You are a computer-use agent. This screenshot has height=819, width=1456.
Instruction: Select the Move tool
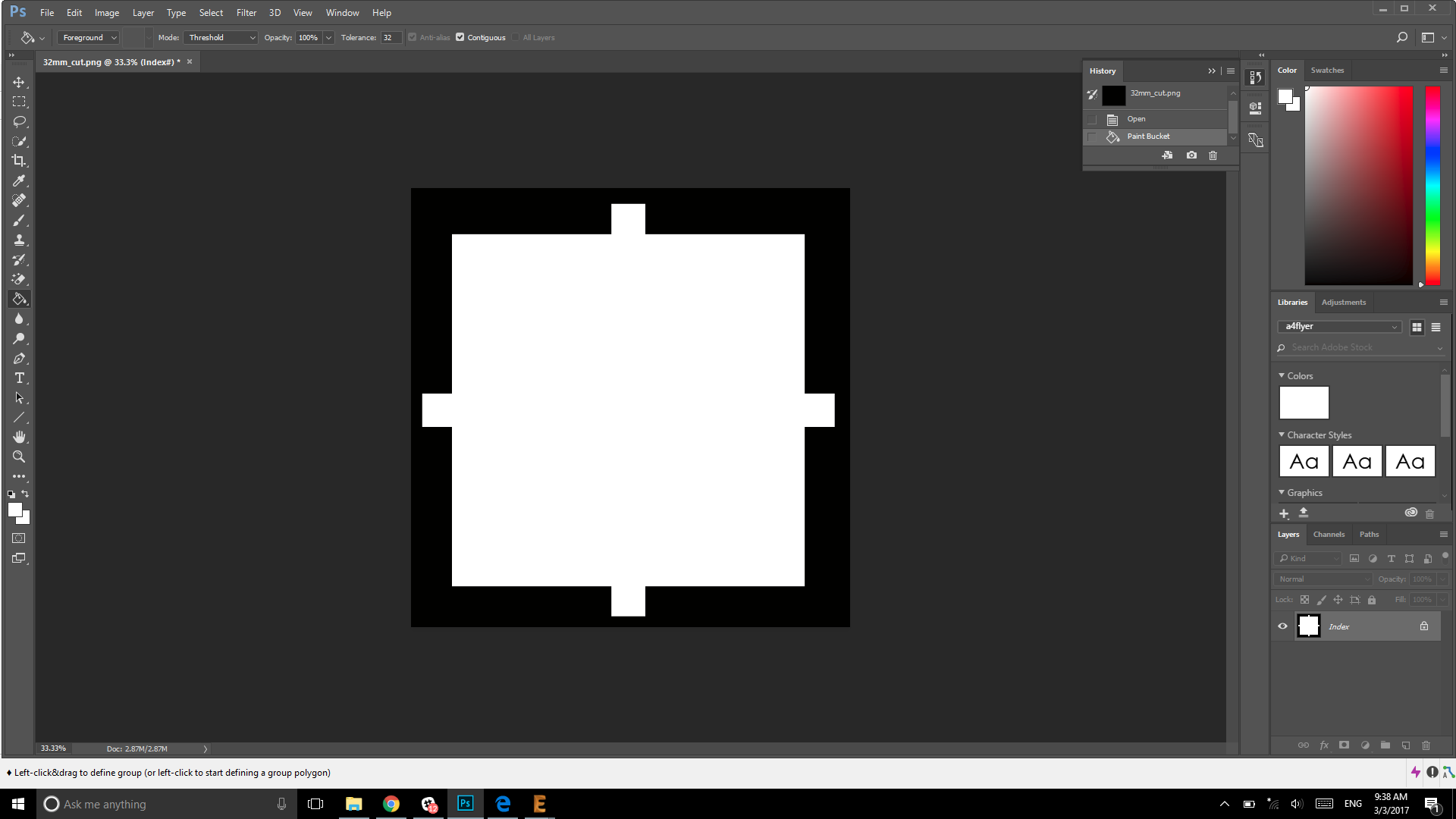tap(19, 82)
